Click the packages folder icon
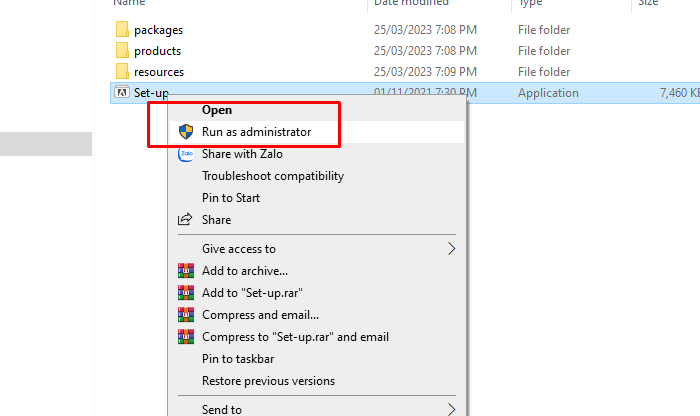The width and height of the screenshot is (700, 416). pos(121,30)
